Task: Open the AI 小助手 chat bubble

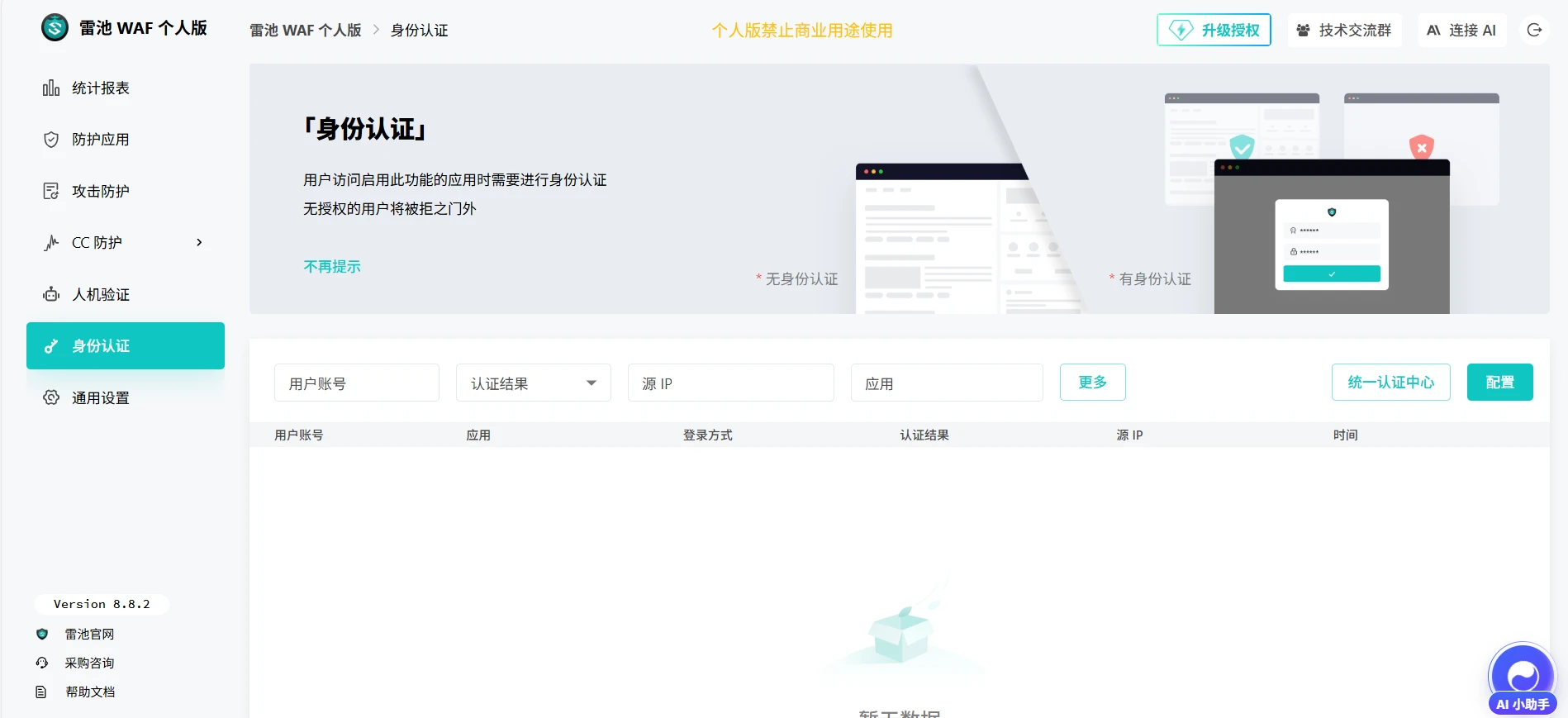Action: coord(1522,678)
